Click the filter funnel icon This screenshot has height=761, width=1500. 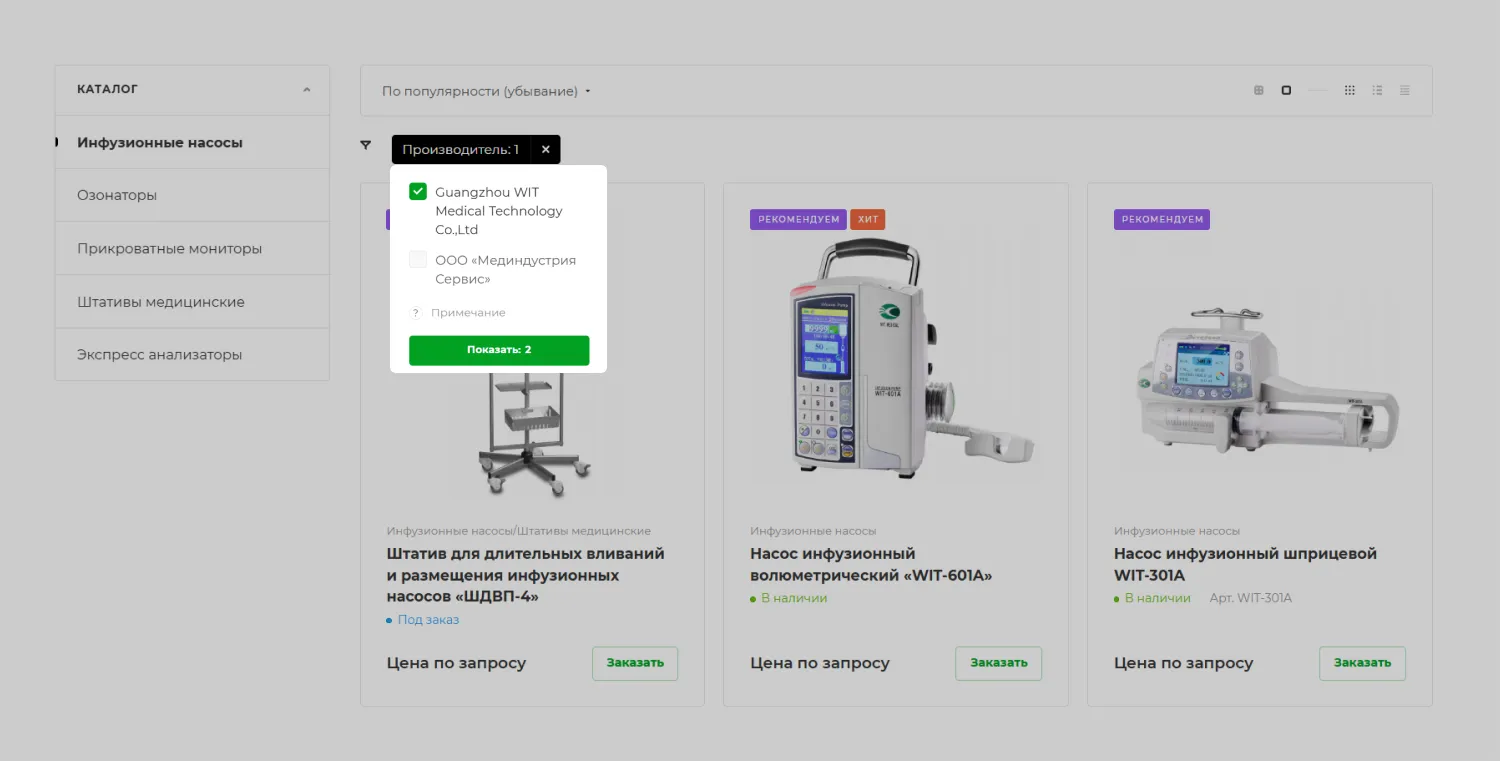click(366, 146)
